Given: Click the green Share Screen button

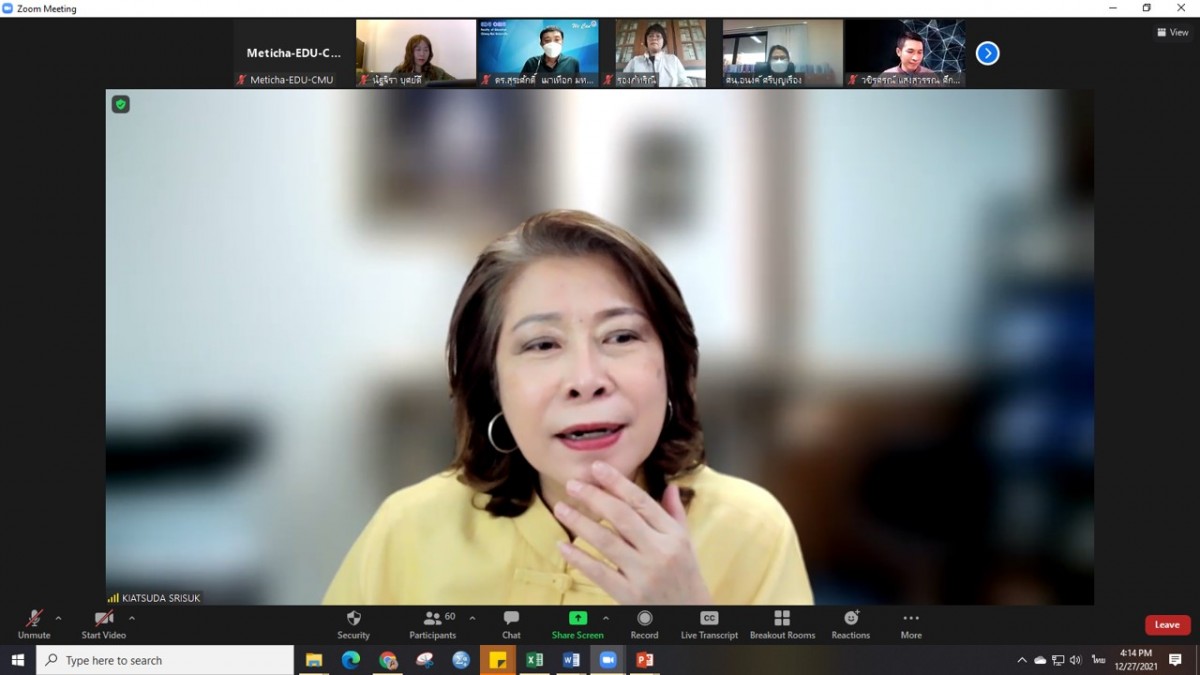Looking at the screenshot, I should coord(577,625).
